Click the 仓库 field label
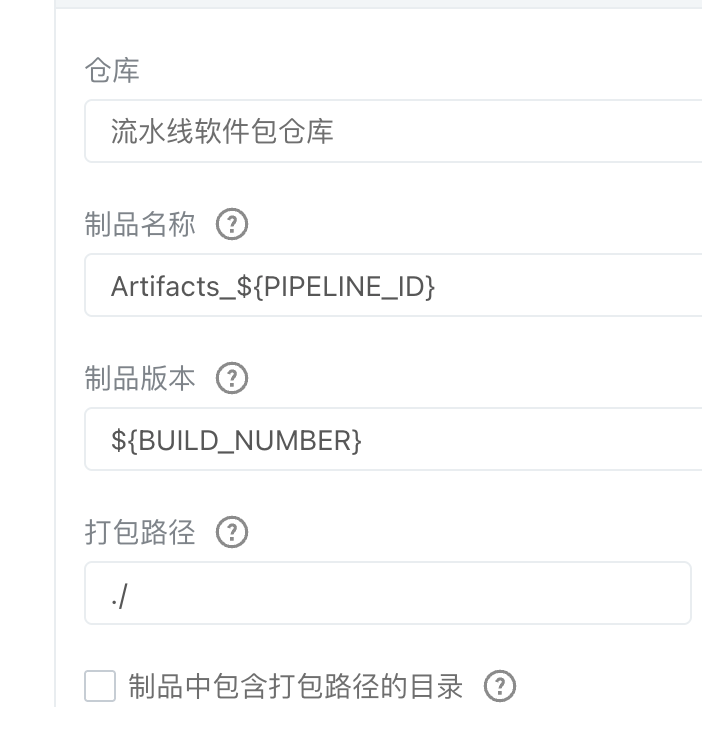 (x=112, y=71)
